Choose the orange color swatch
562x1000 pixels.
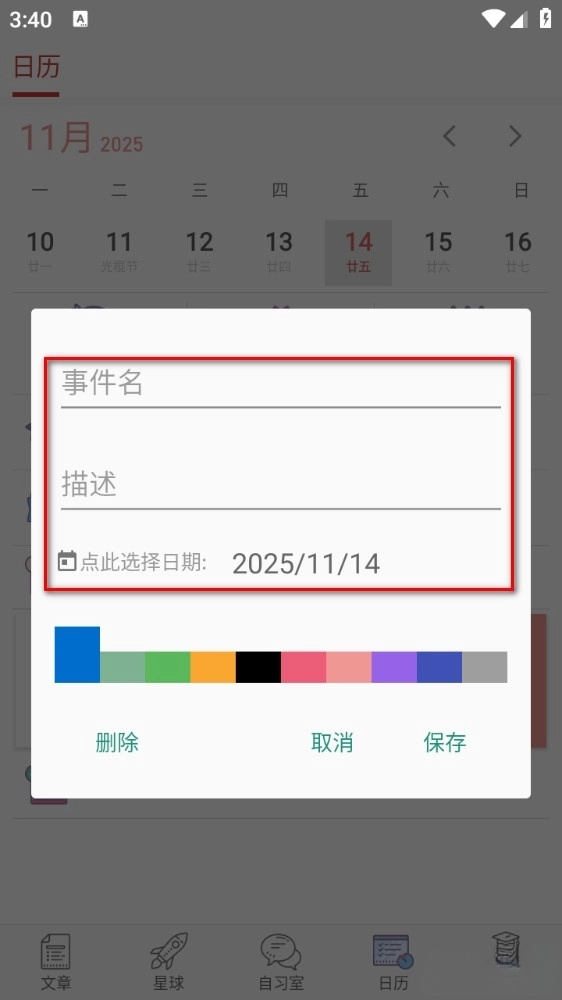coord(213,667)
